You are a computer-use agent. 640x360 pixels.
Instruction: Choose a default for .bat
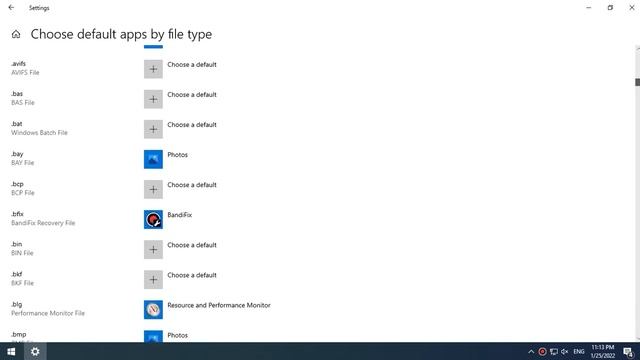coord(192,125)
